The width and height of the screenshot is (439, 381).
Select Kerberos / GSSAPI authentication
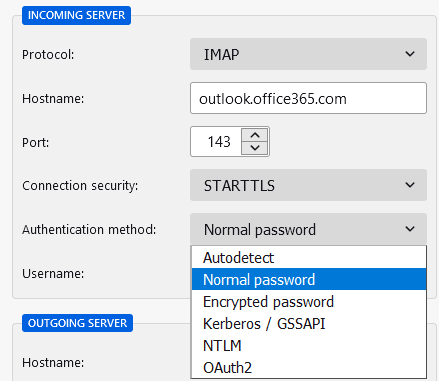pyautogui.click(x=309, y=323)
